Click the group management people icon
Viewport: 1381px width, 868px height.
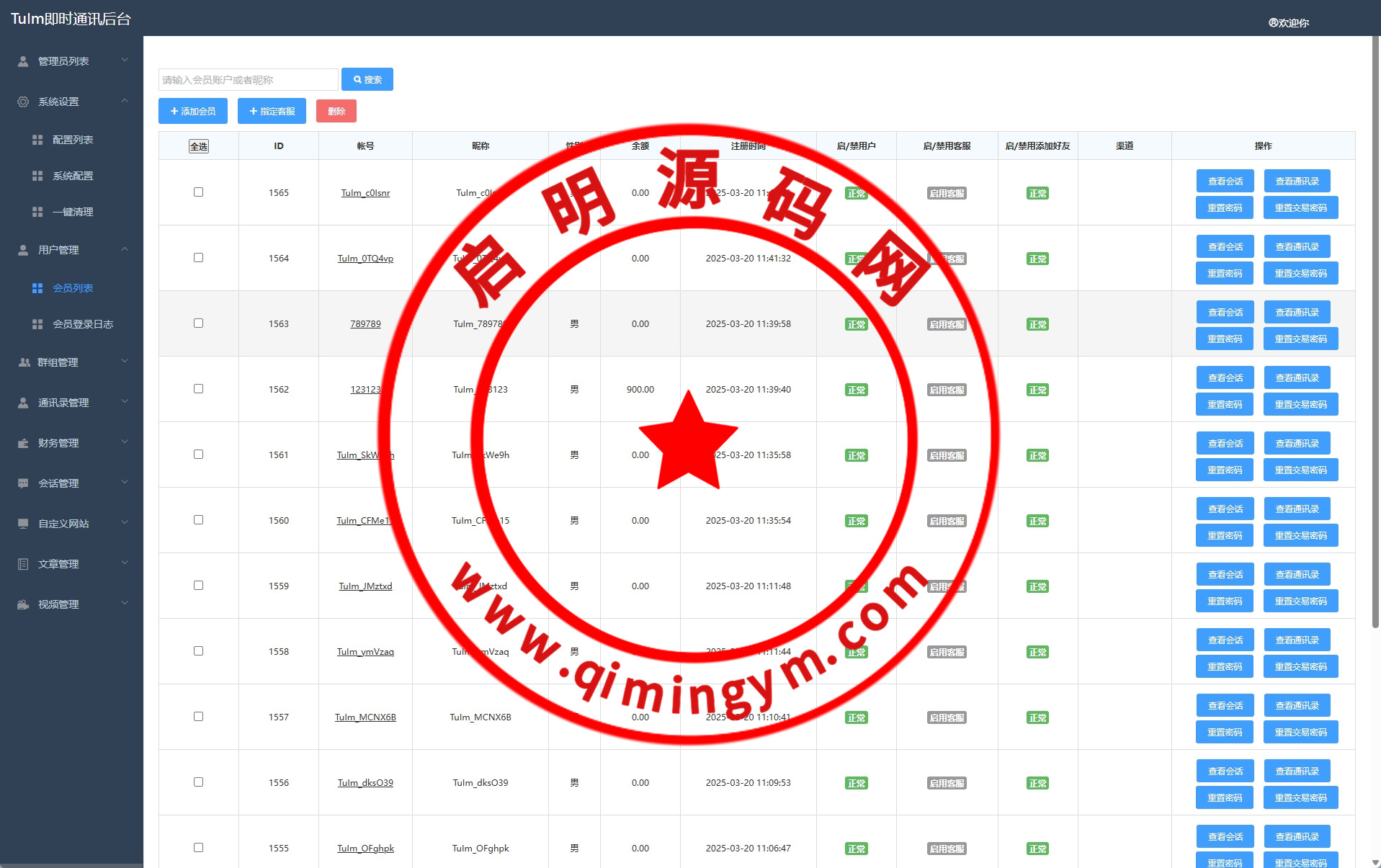pyautogui.click(x=24, y=362)
